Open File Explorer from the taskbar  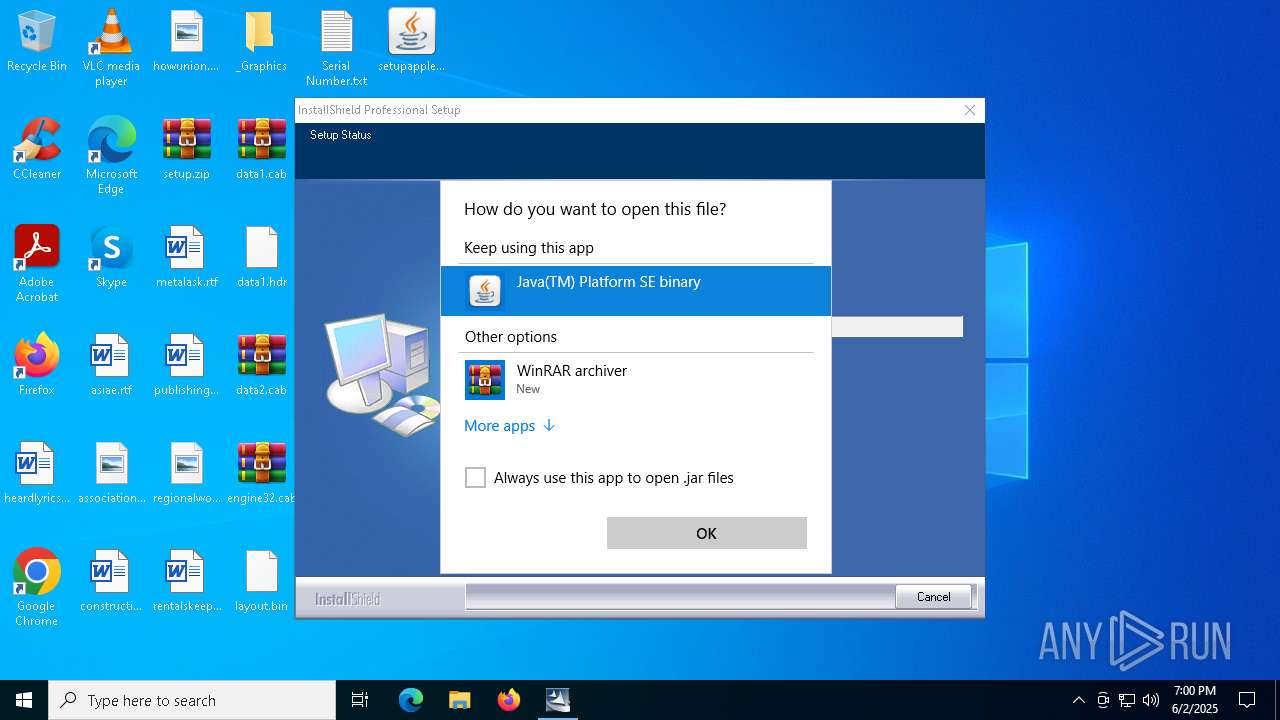(459, 700)
